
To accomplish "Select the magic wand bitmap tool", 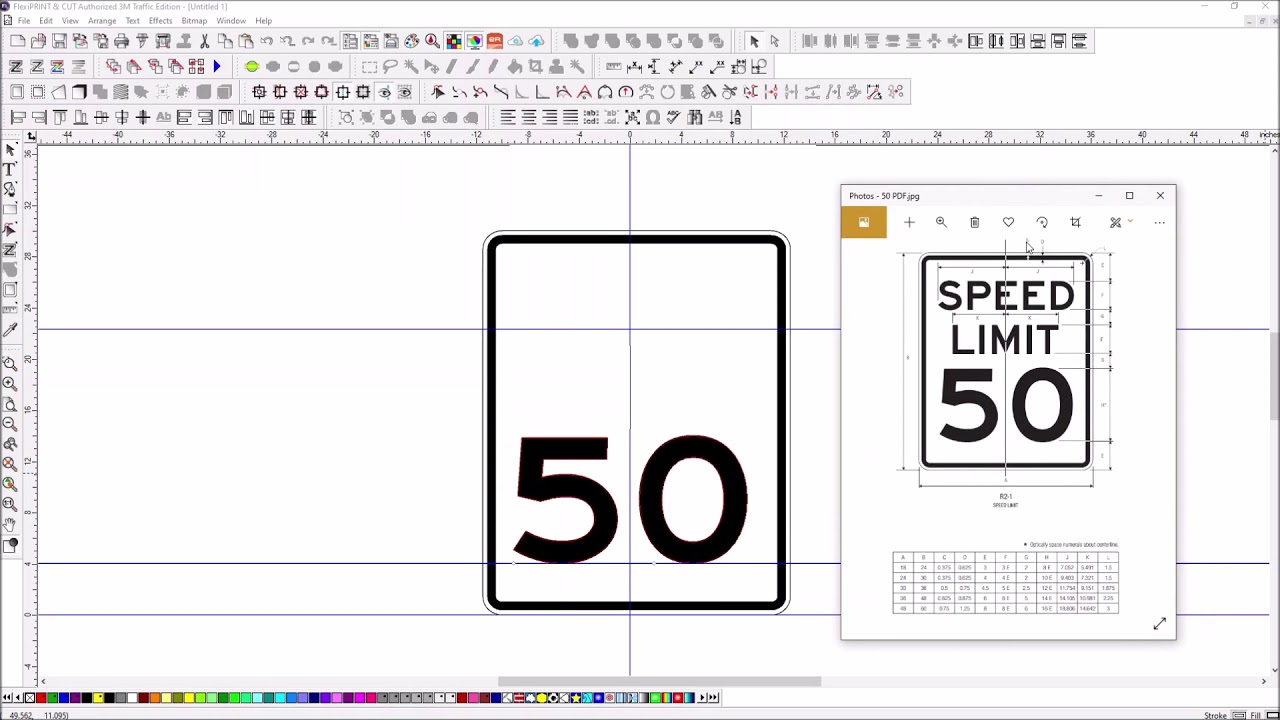I will (x=411, y=66).
